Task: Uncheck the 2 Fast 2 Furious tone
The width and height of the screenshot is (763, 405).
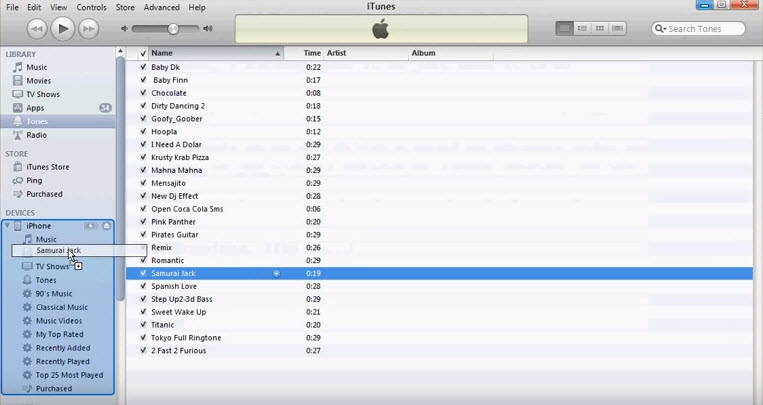Action: tap(143, 350)
